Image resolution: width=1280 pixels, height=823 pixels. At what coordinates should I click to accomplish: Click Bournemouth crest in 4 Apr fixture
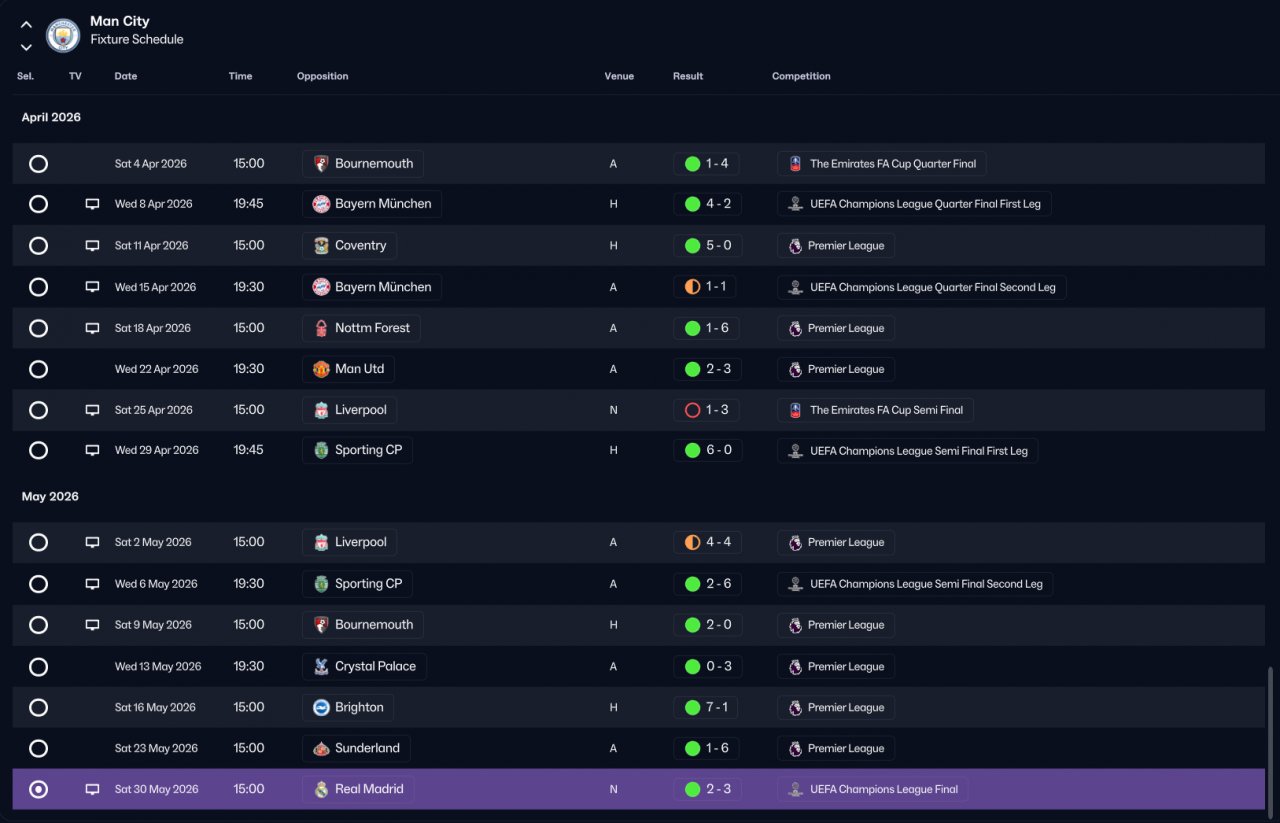[321, 164]
